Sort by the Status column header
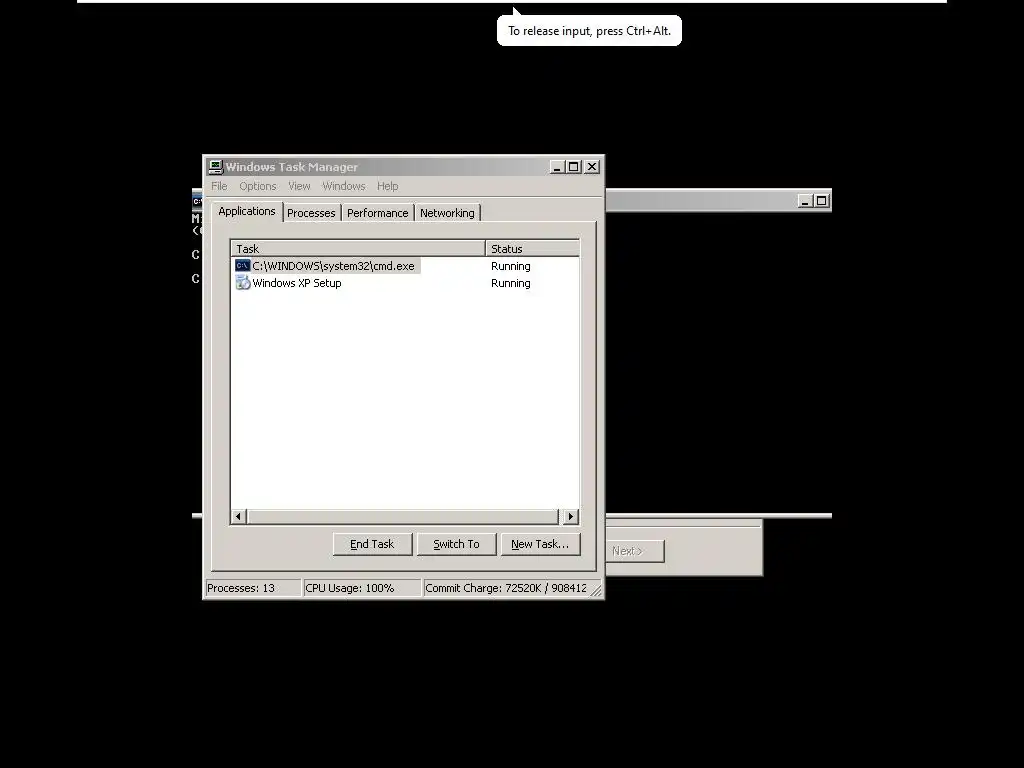 [532, 248]
